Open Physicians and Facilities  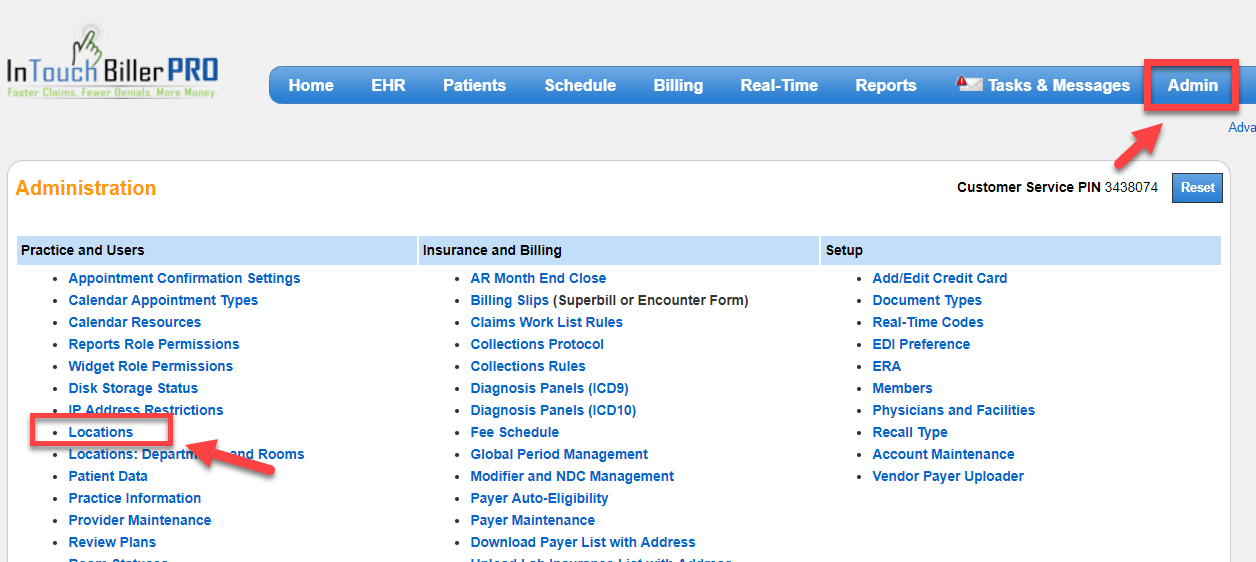953,410
